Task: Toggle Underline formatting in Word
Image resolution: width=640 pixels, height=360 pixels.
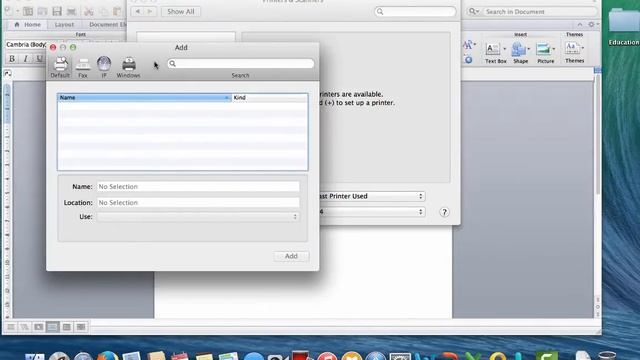Action: 39,59
